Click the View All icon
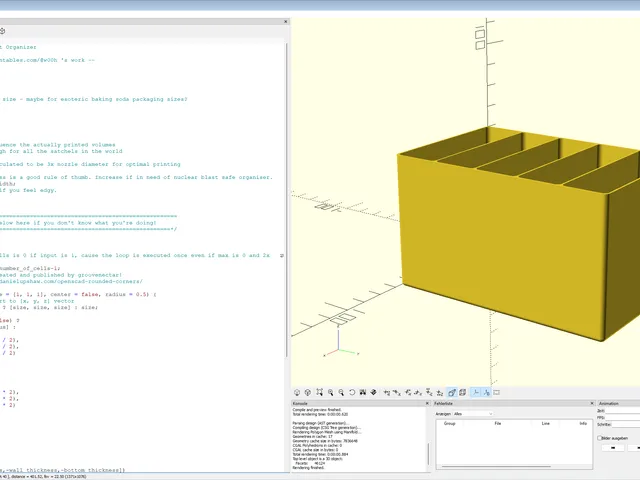 pos(319,393)
